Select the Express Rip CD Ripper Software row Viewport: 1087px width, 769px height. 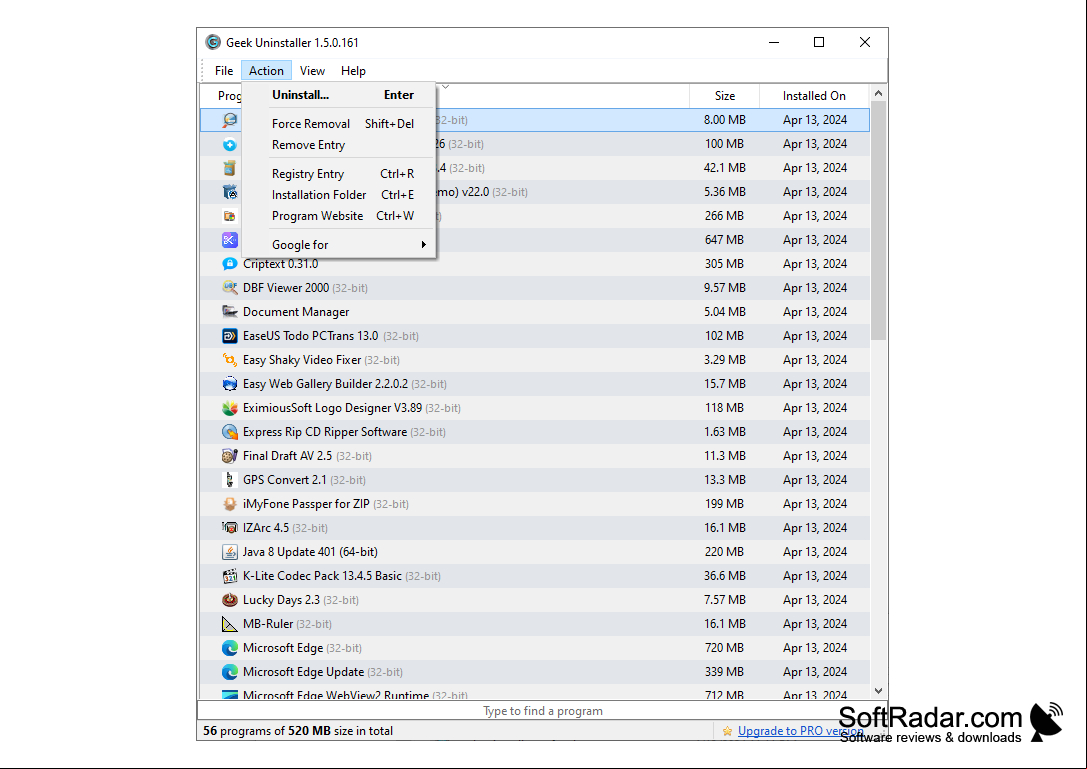coord(534,431)
